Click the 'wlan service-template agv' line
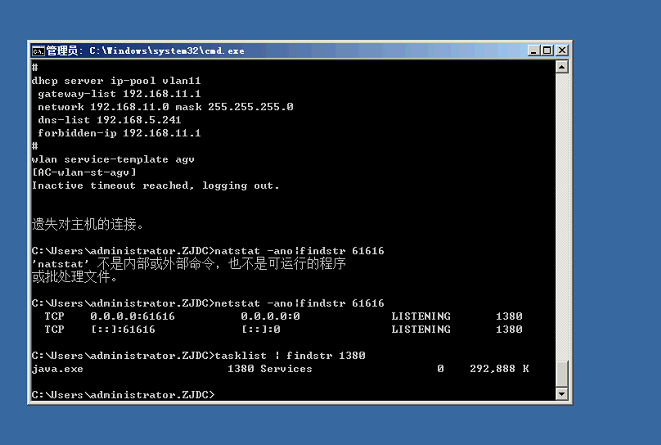The image size is (661, 445). [x=113, y=159]
